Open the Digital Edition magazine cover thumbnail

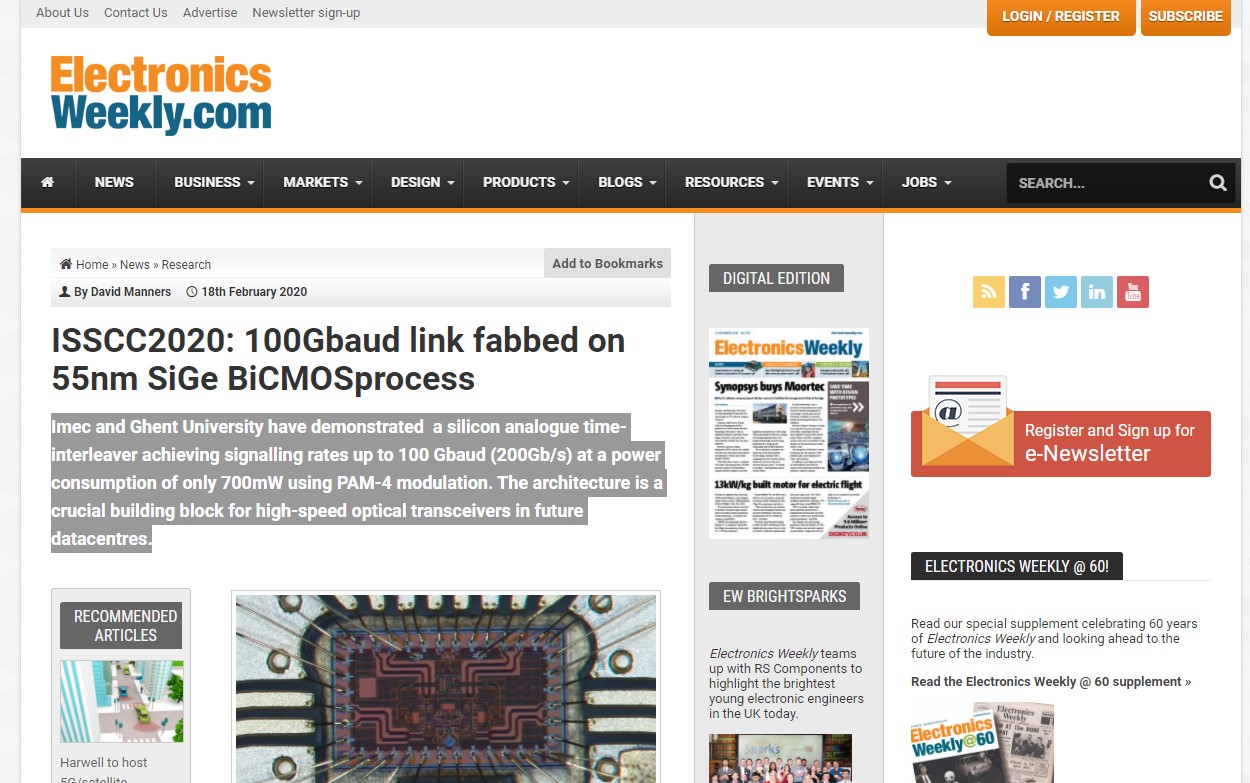pyautogui.click(x=789, y=433)
